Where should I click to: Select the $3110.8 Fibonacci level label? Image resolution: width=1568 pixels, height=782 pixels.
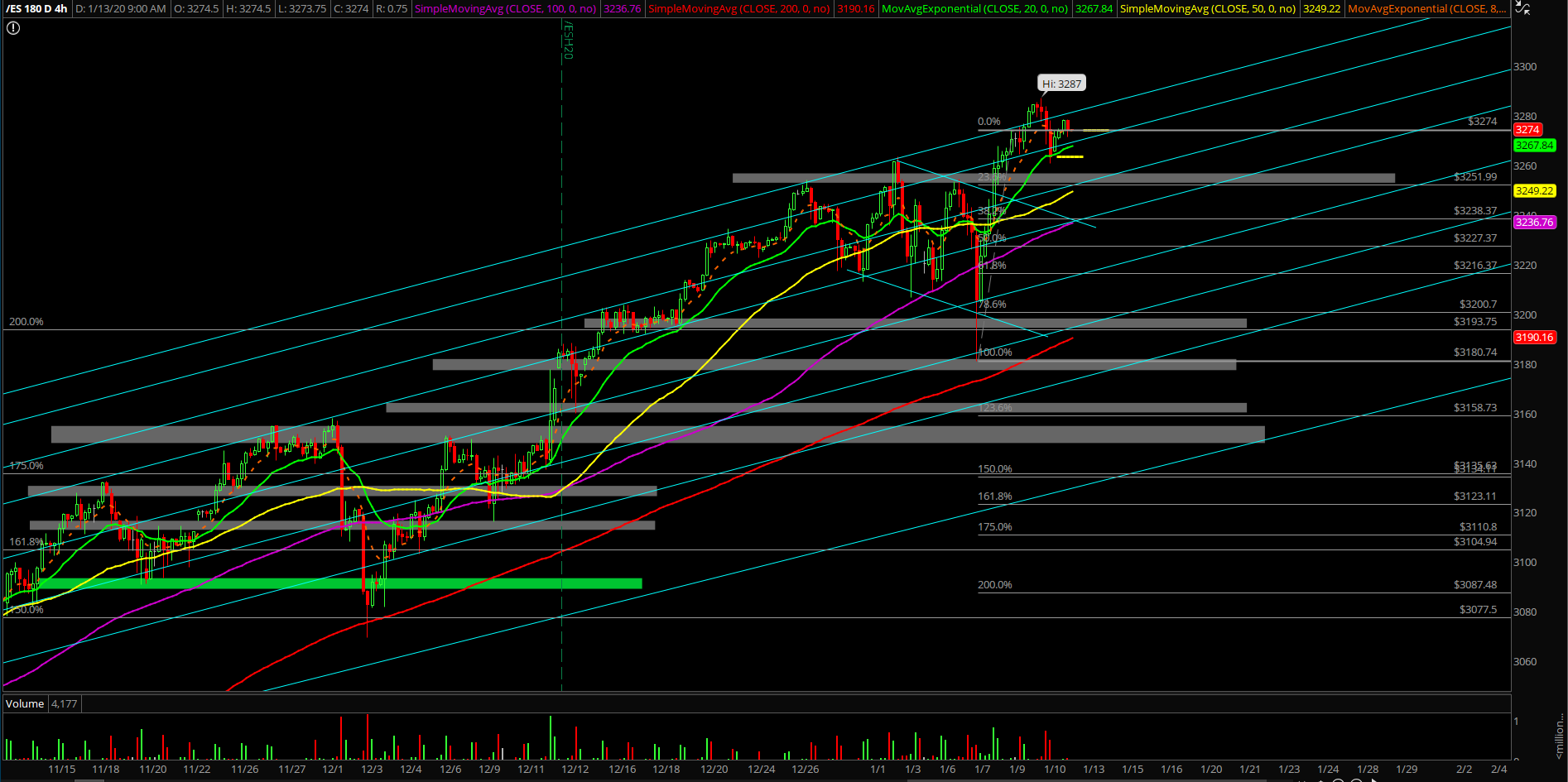click(1478, 527)
